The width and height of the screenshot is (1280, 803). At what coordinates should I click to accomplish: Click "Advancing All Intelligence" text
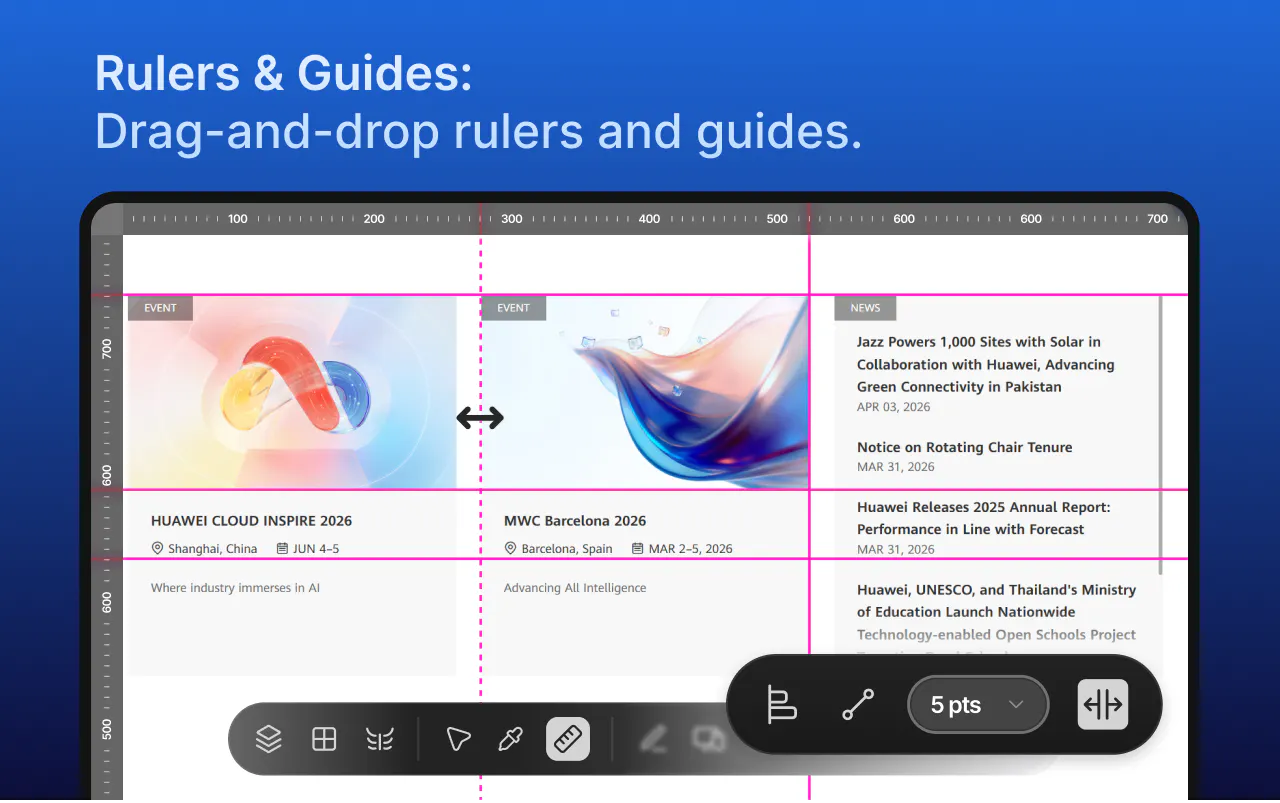[x=575, y=588]
